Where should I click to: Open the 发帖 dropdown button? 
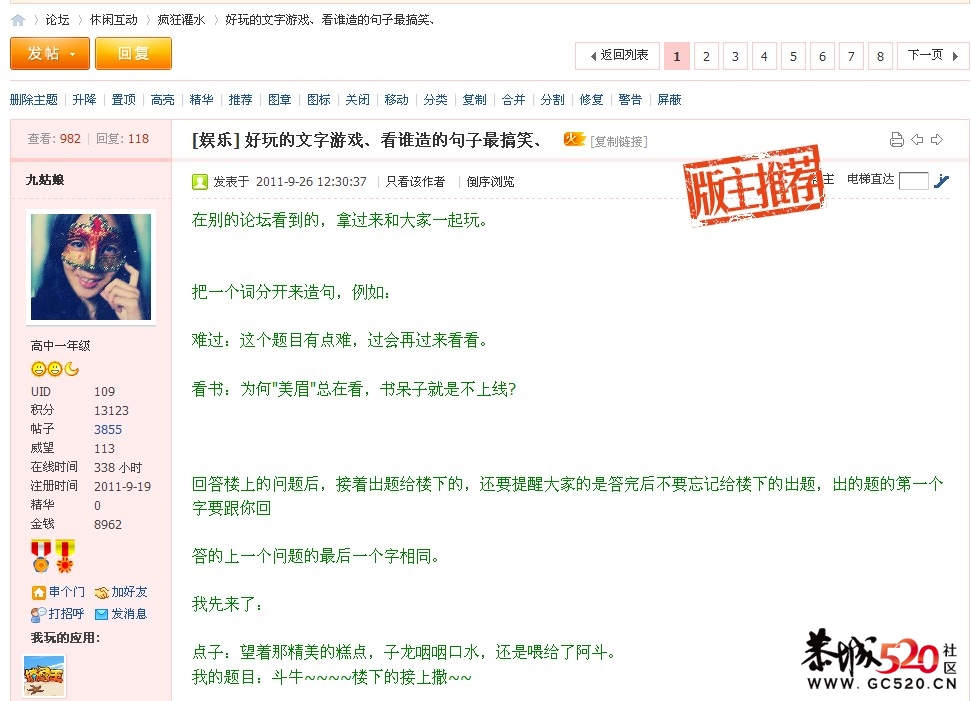[50, 54]
